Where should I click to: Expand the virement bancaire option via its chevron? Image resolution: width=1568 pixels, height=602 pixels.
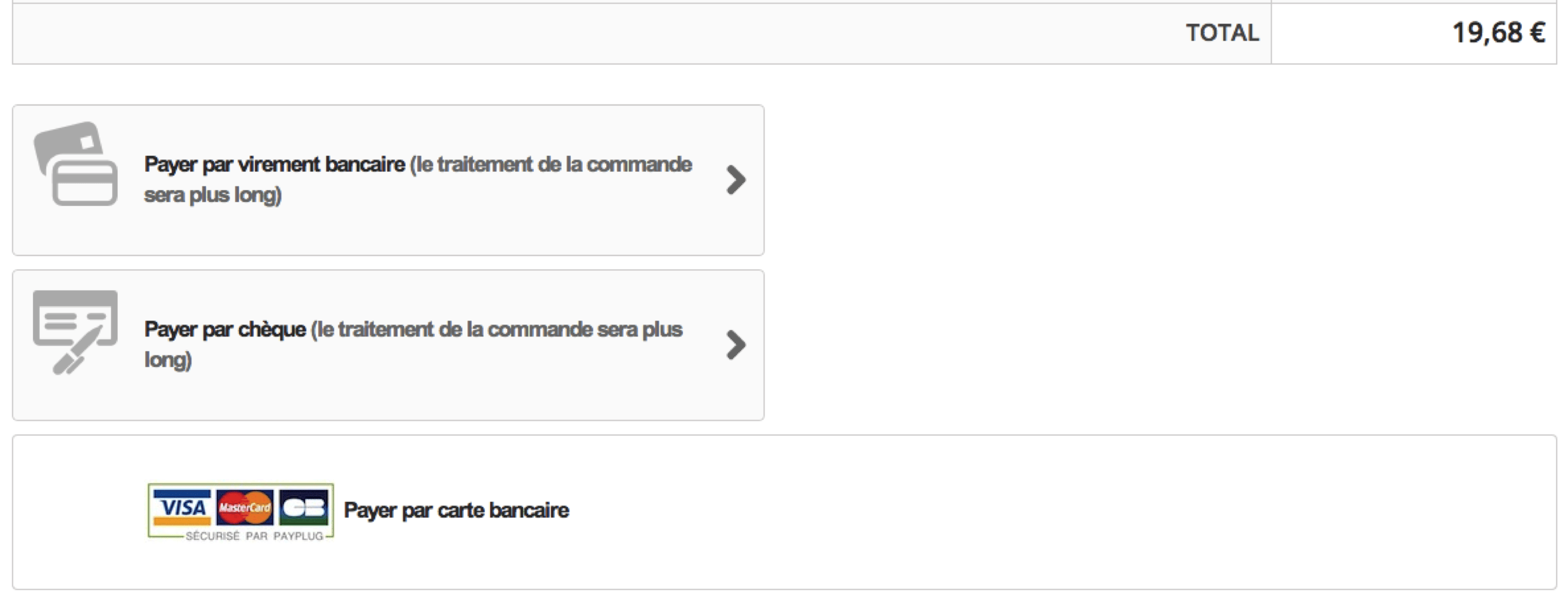tap(737, 179)
